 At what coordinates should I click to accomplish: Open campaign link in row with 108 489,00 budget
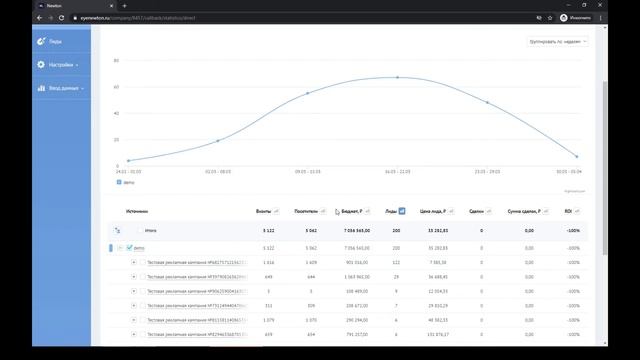[197, 291]
